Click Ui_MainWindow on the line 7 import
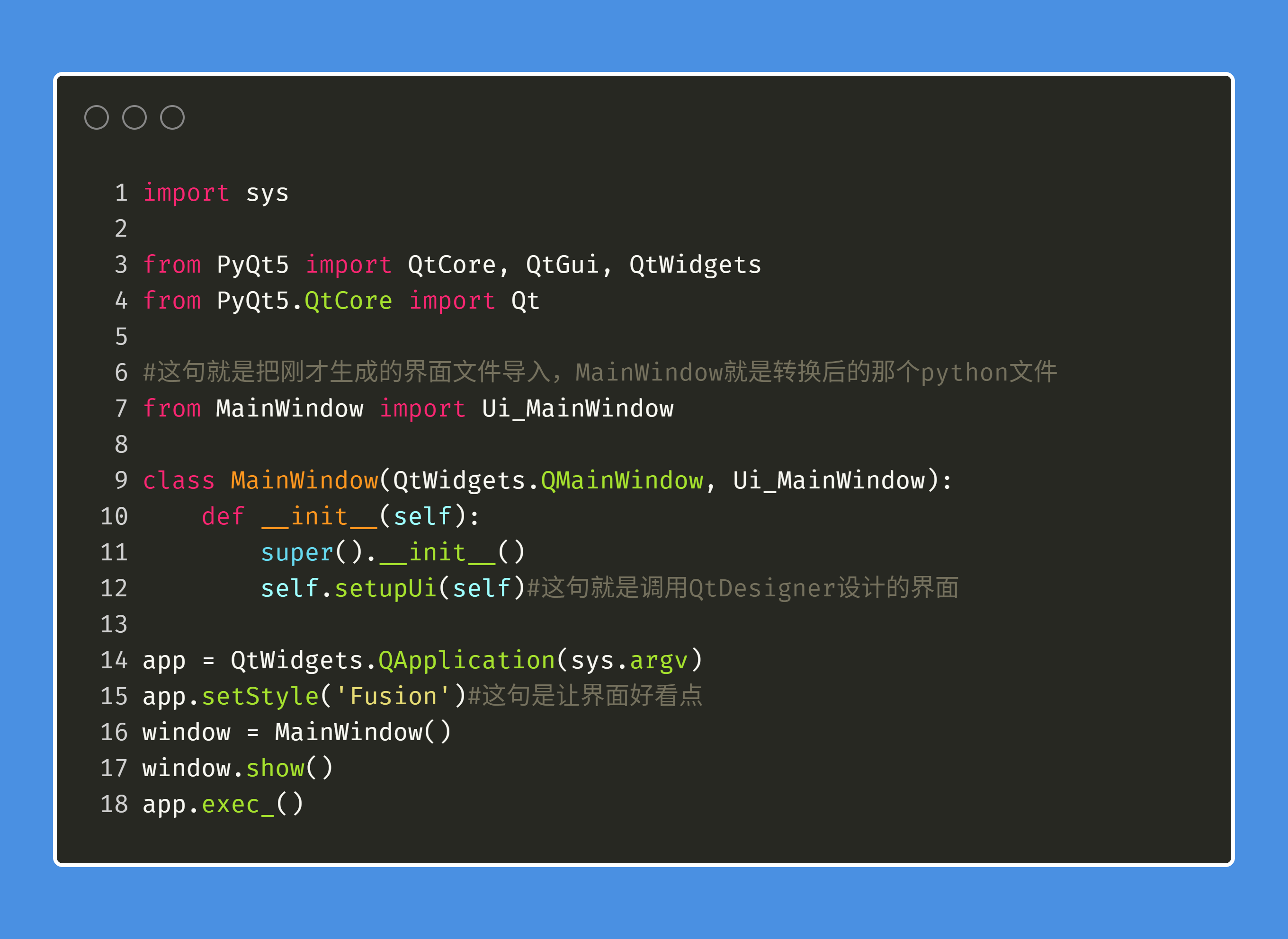The image size is (1288, 939). click(578, 408)
